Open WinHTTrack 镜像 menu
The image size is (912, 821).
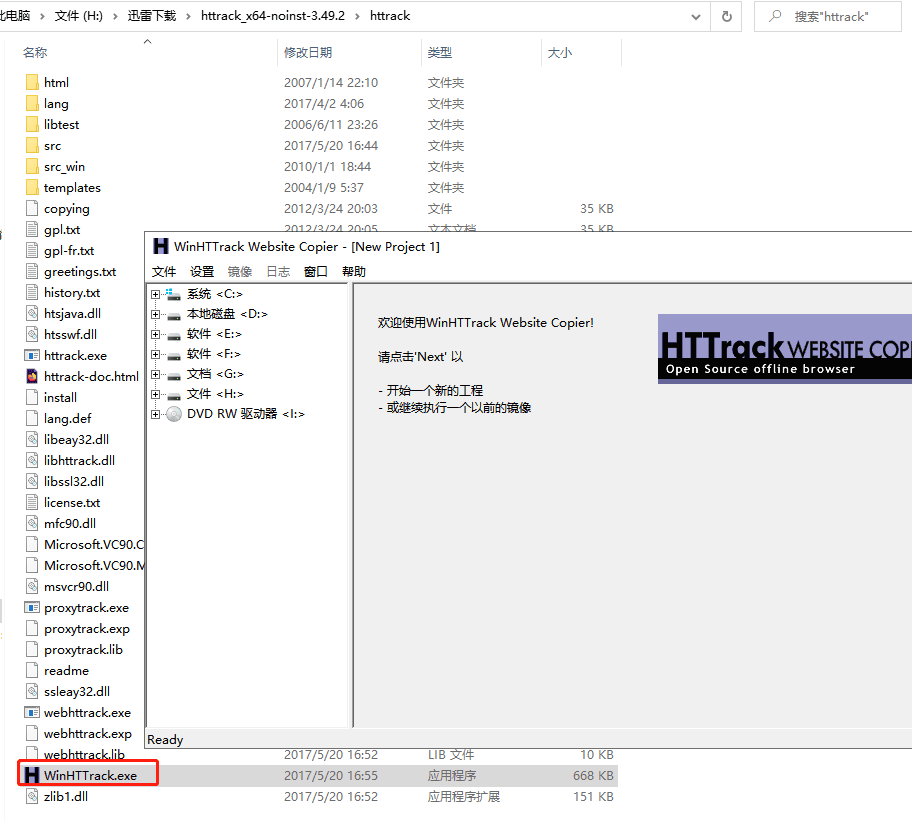coord(240,272)
